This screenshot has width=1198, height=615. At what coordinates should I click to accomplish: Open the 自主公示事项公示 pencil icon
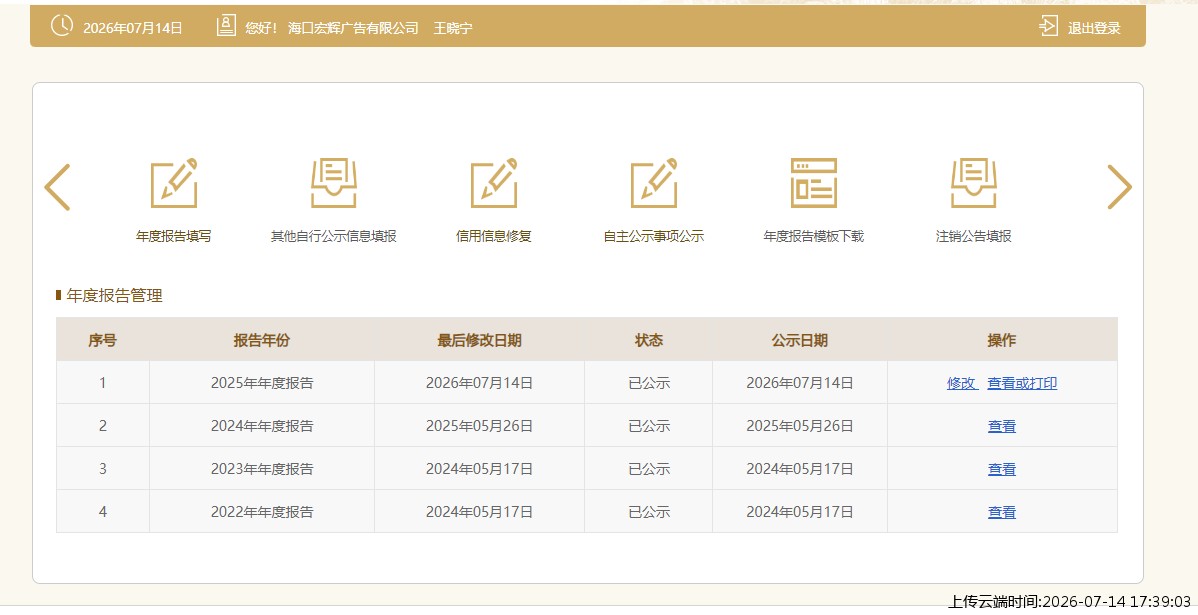(x=654, y=183)
